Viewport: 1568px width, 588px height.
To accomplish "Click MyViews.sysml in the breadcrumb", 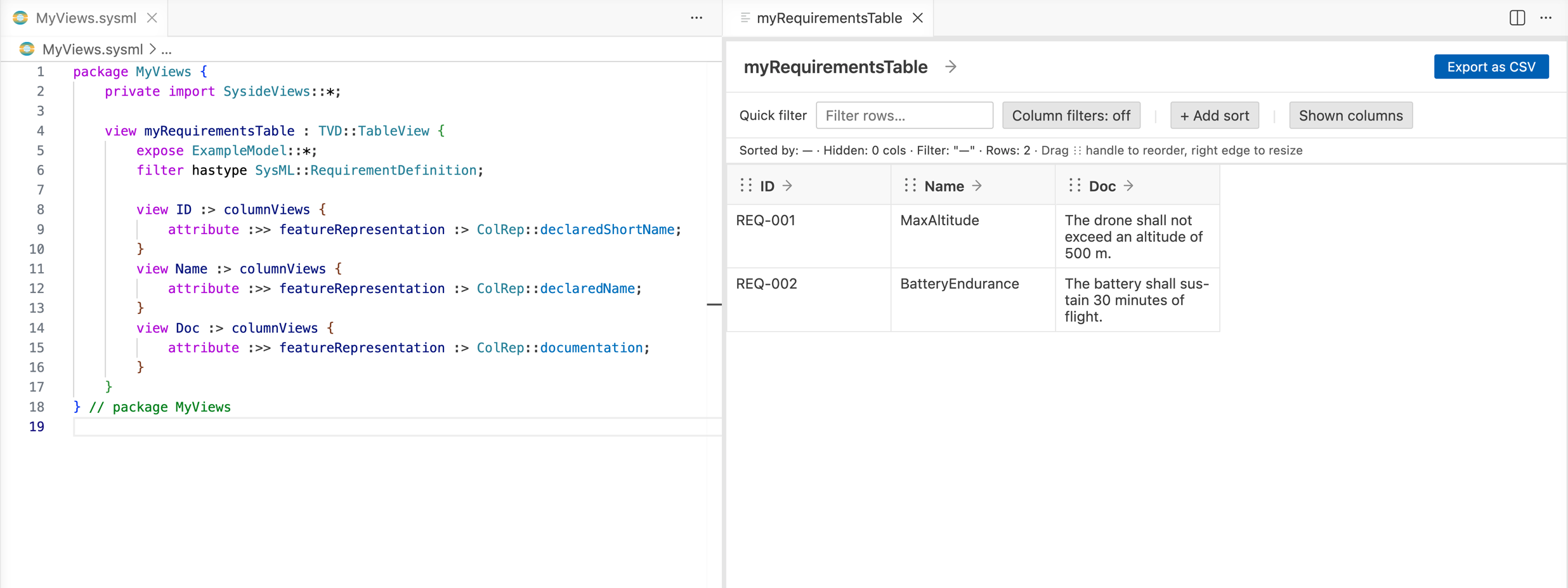I will point(93,49).
